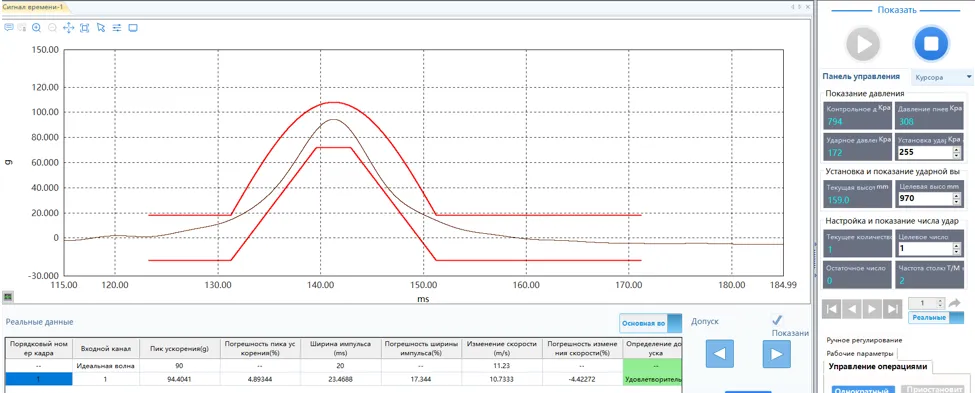975x393 pixels.
Task: Toggle the Реальные switch
Action: coord(935,318)
